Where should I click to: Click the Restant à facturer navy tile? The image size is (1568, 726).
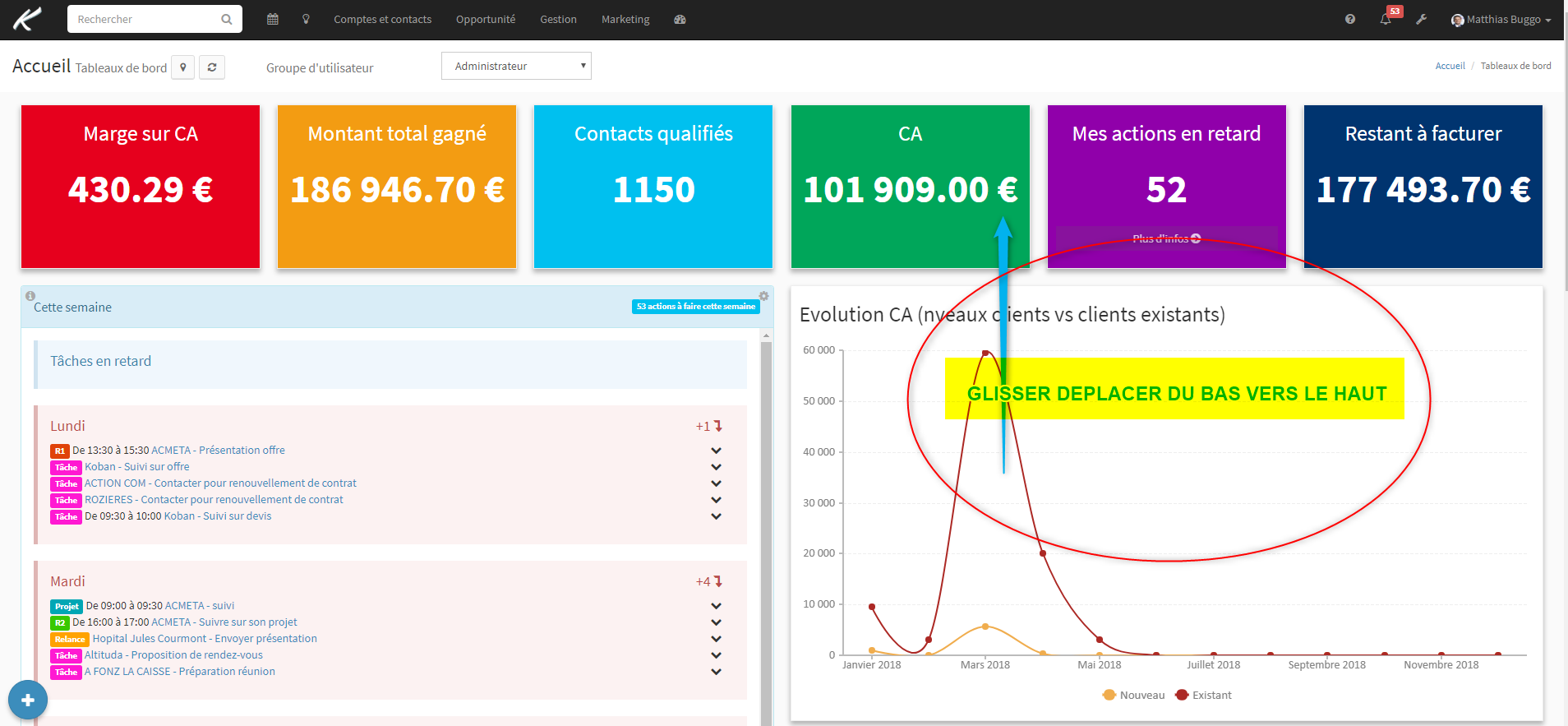[x=1423, y=187]
